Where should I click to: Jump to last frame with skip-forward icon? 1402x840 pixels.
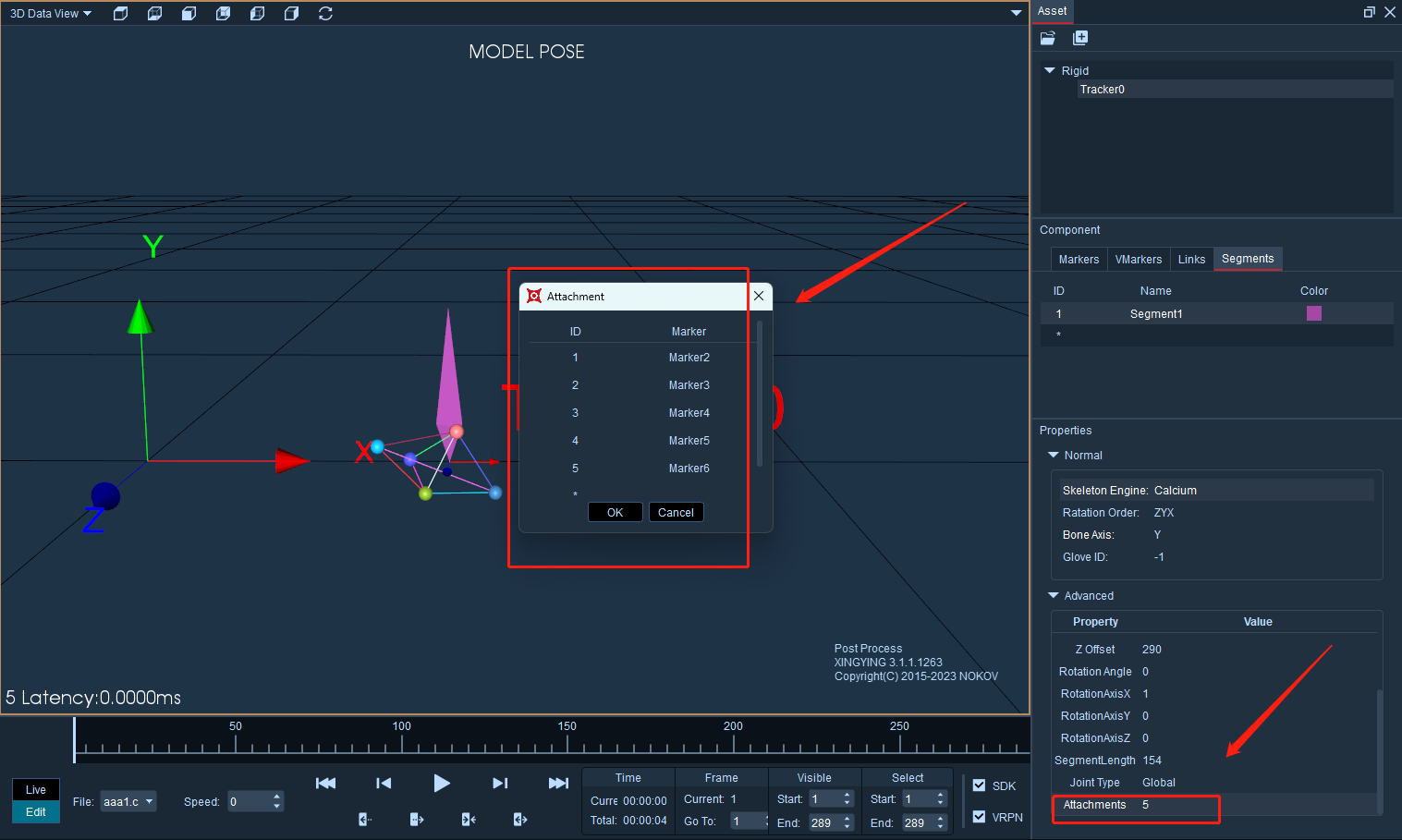558,784
